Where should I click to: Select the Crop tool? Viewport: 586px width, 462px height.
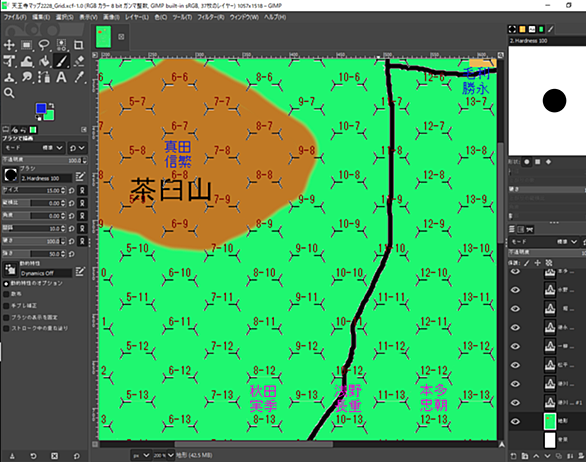click(78, 45)
